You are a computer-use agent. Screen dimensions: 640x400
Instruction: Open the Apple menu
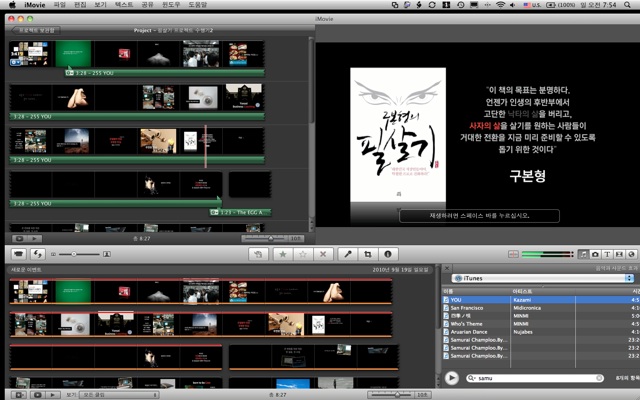12,4
